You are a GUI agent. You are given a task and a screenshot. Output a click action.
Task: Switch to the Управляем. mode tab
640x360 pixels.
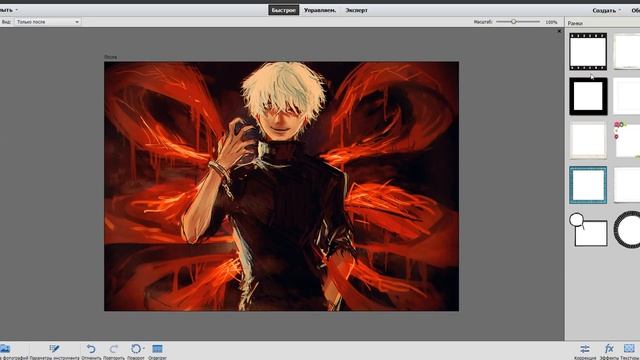click(x=320, y=10)
